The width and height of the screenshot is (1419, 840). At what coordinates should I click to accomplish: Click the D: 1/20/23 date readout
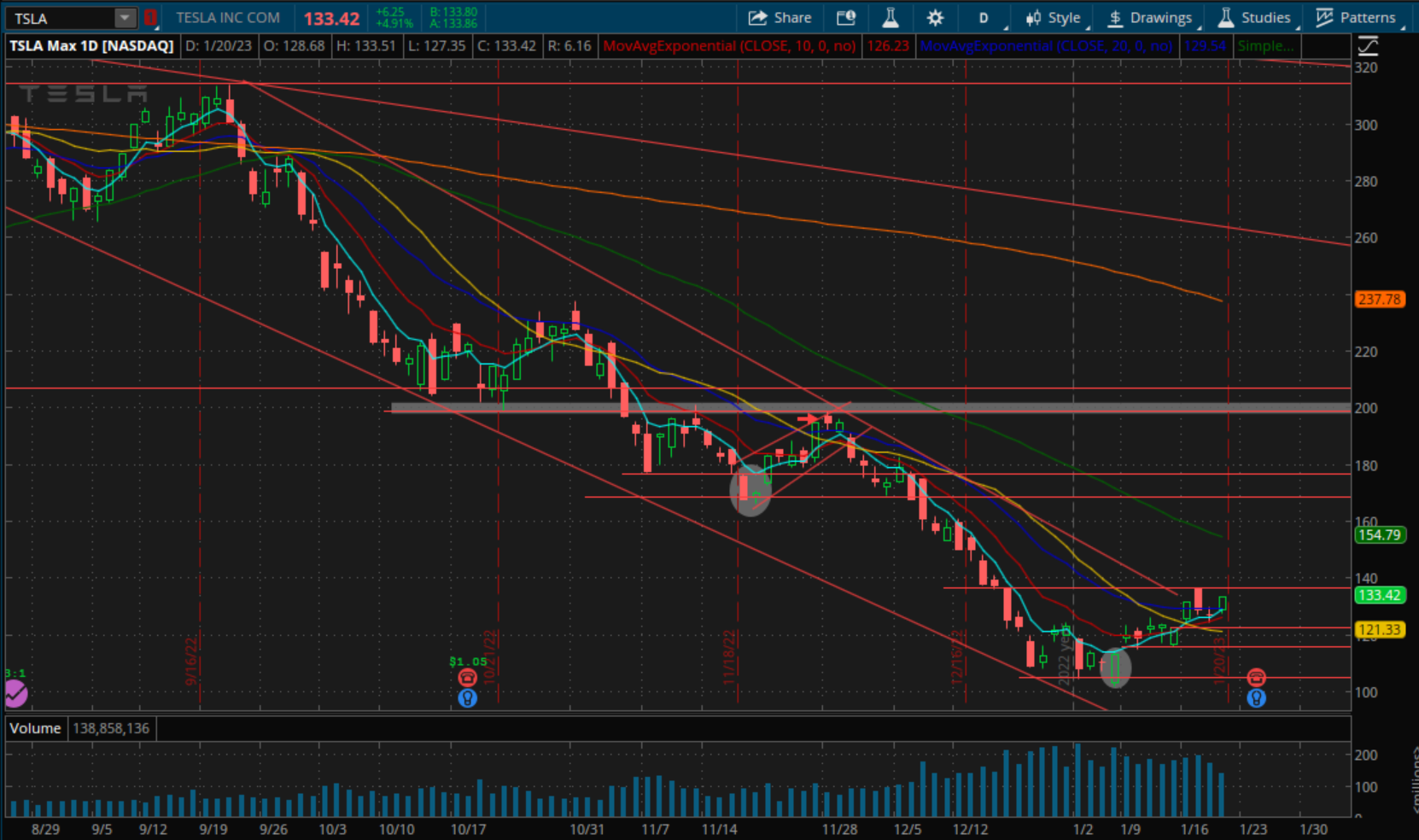pos(219,46)
